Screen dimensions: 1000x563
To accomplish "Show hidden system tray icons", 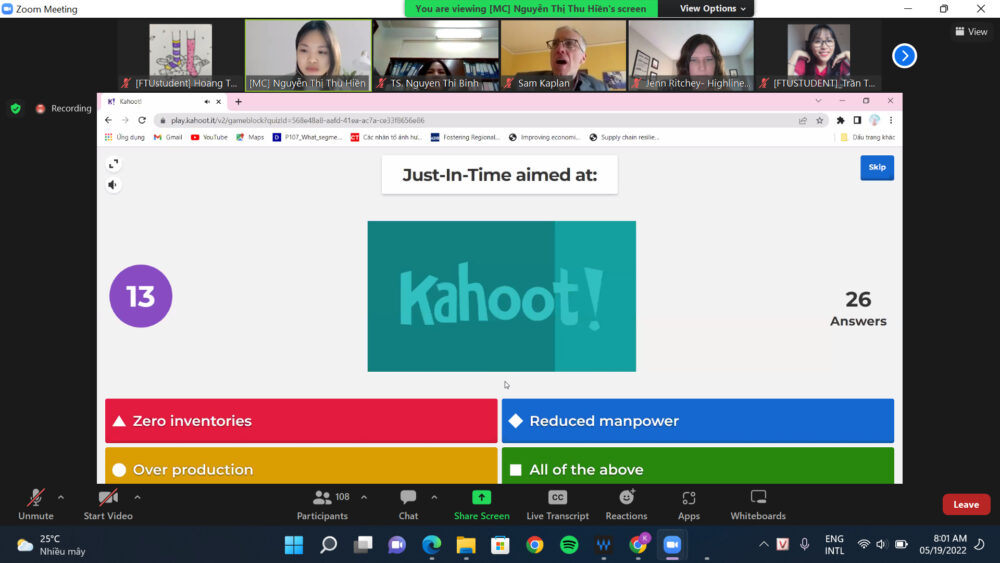I will pos(763,544).
